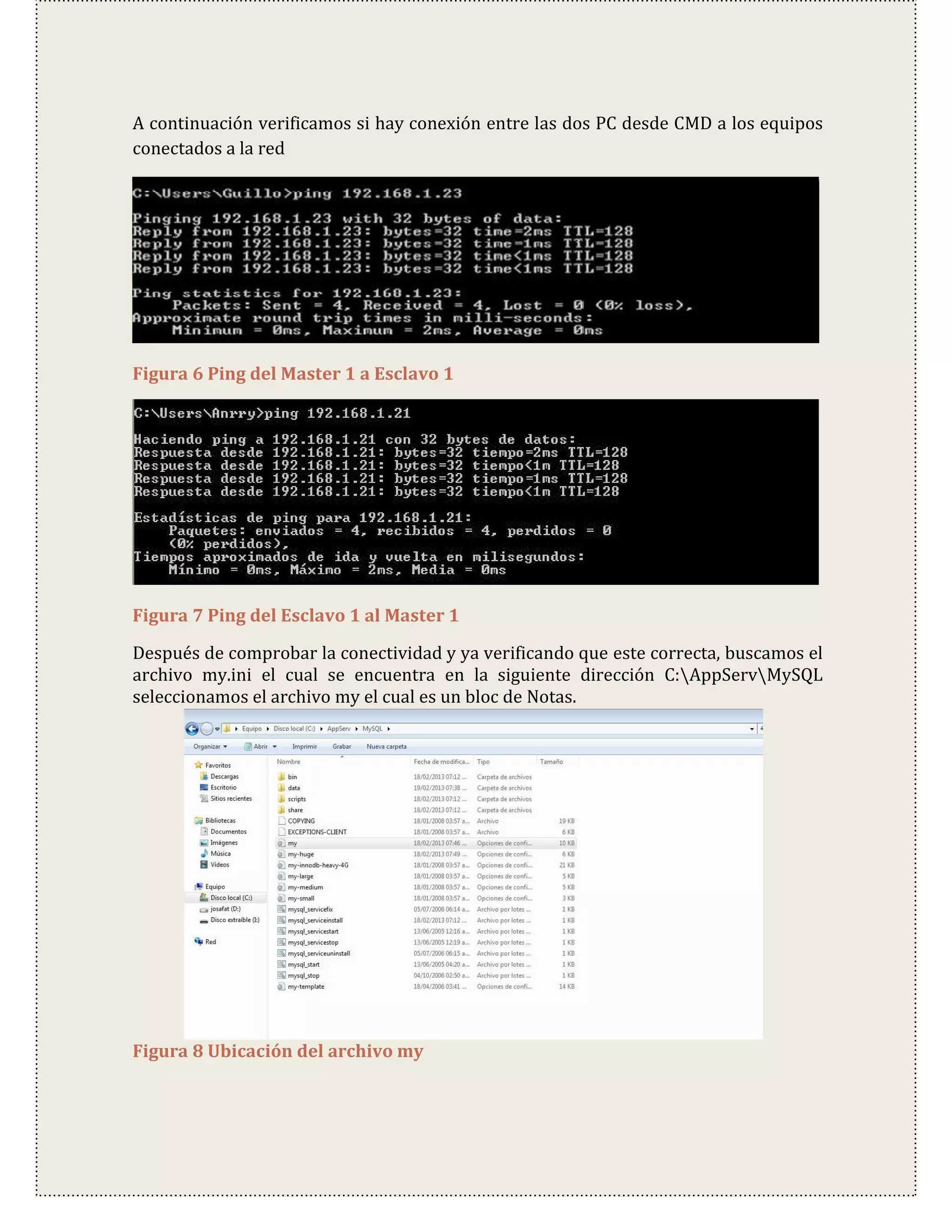Select the mysql_servicefix batch file icon
The height and width of the screenshot is (1232, 952).
point(281,909)
